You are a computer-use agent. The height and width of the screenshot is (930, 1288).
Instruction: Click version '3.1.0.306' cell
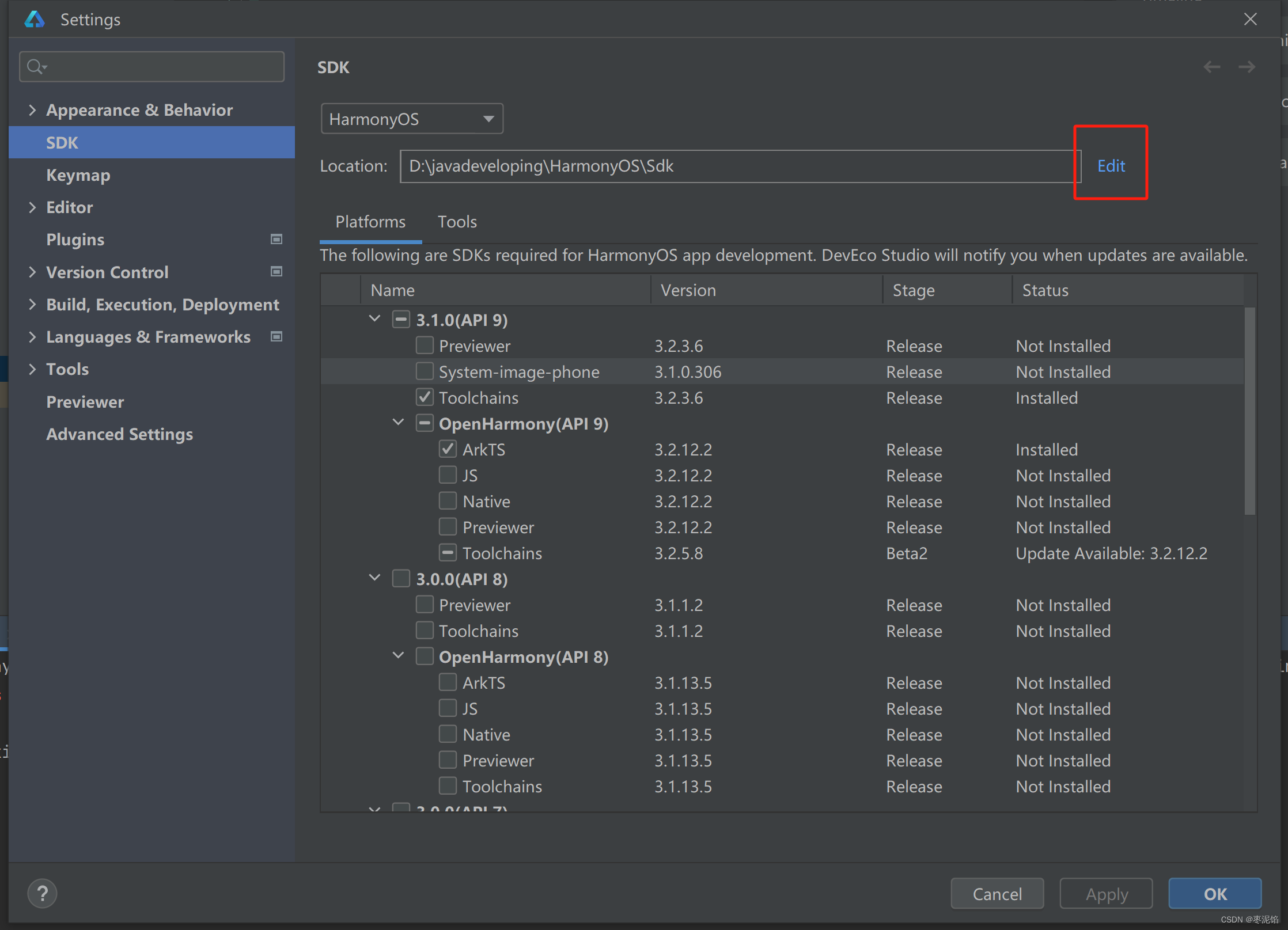[688, 372]
